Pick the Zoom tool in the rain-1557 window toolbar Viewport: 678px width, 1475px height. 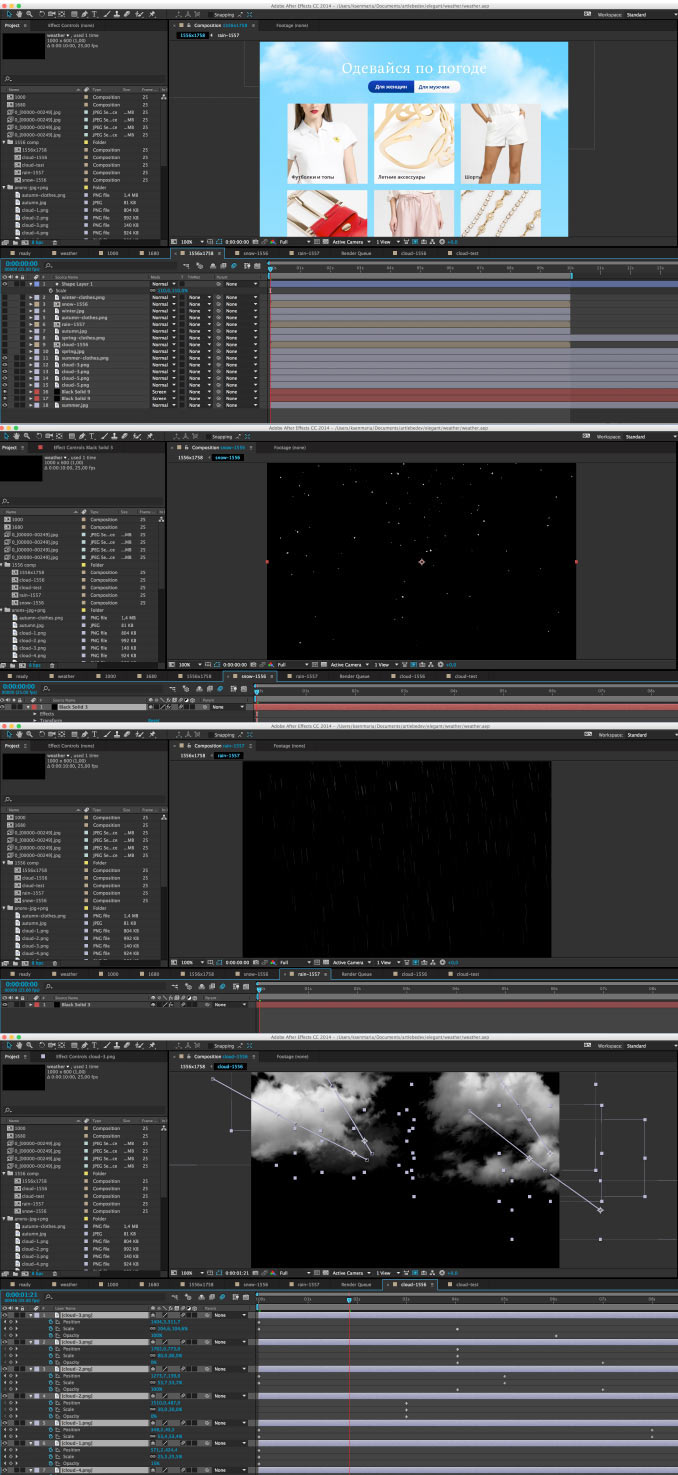pos(29,734)
